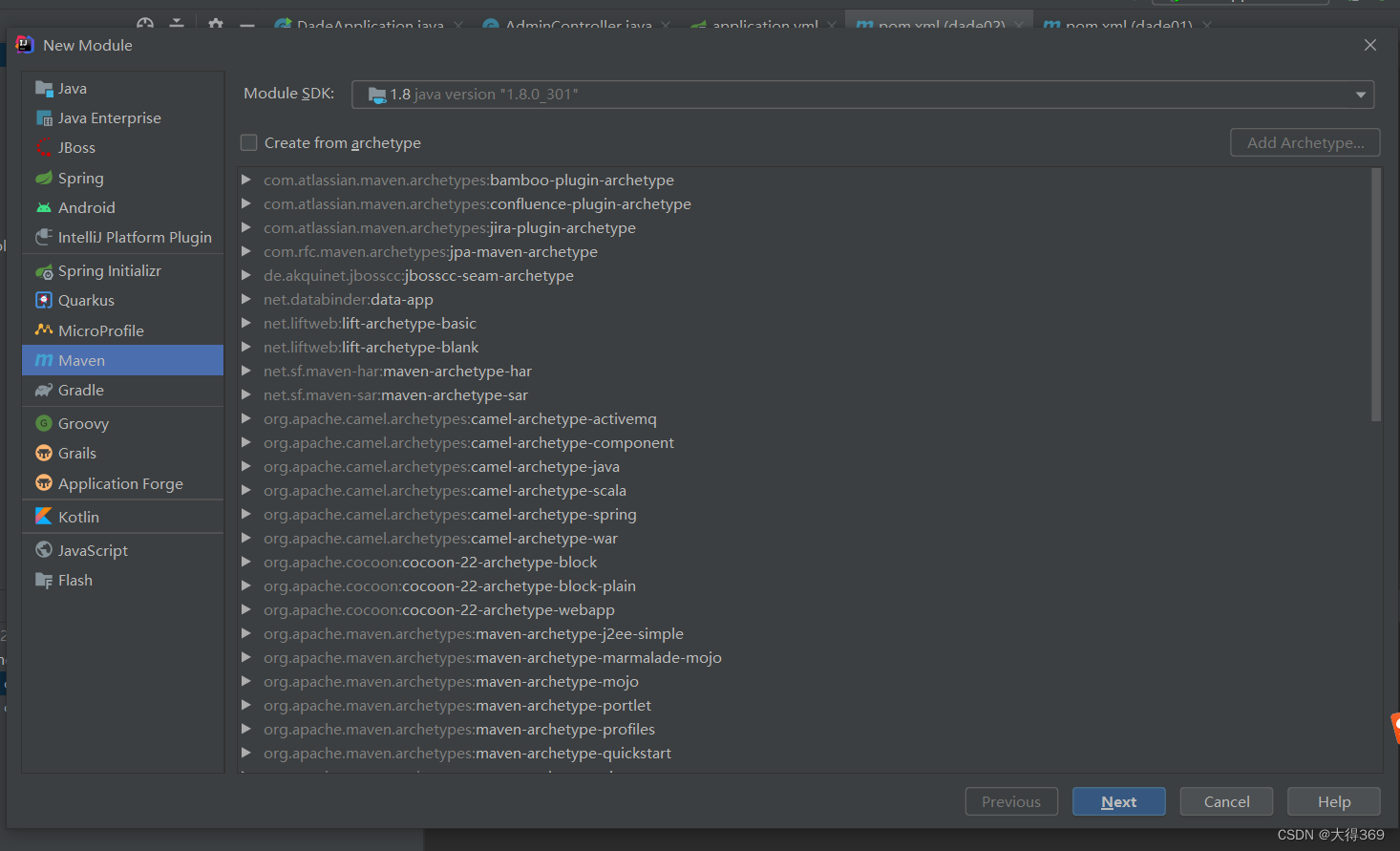Expand jbosscc-seam-archetype entry
The width and height of the screenshot is (1400, 851).
(246, 275)
